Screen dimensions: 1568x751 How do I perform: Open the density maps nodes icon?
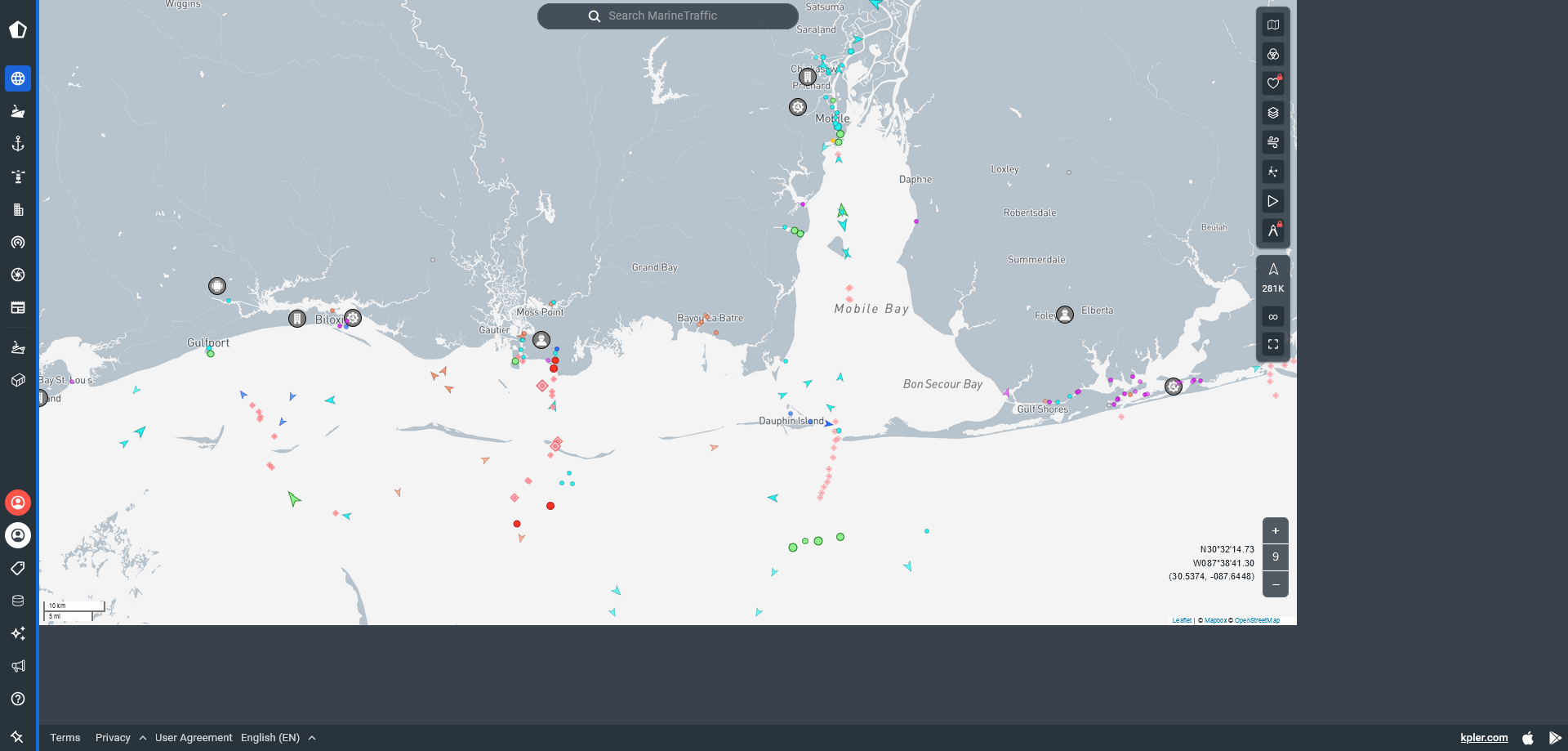(x=1273, y=172)
